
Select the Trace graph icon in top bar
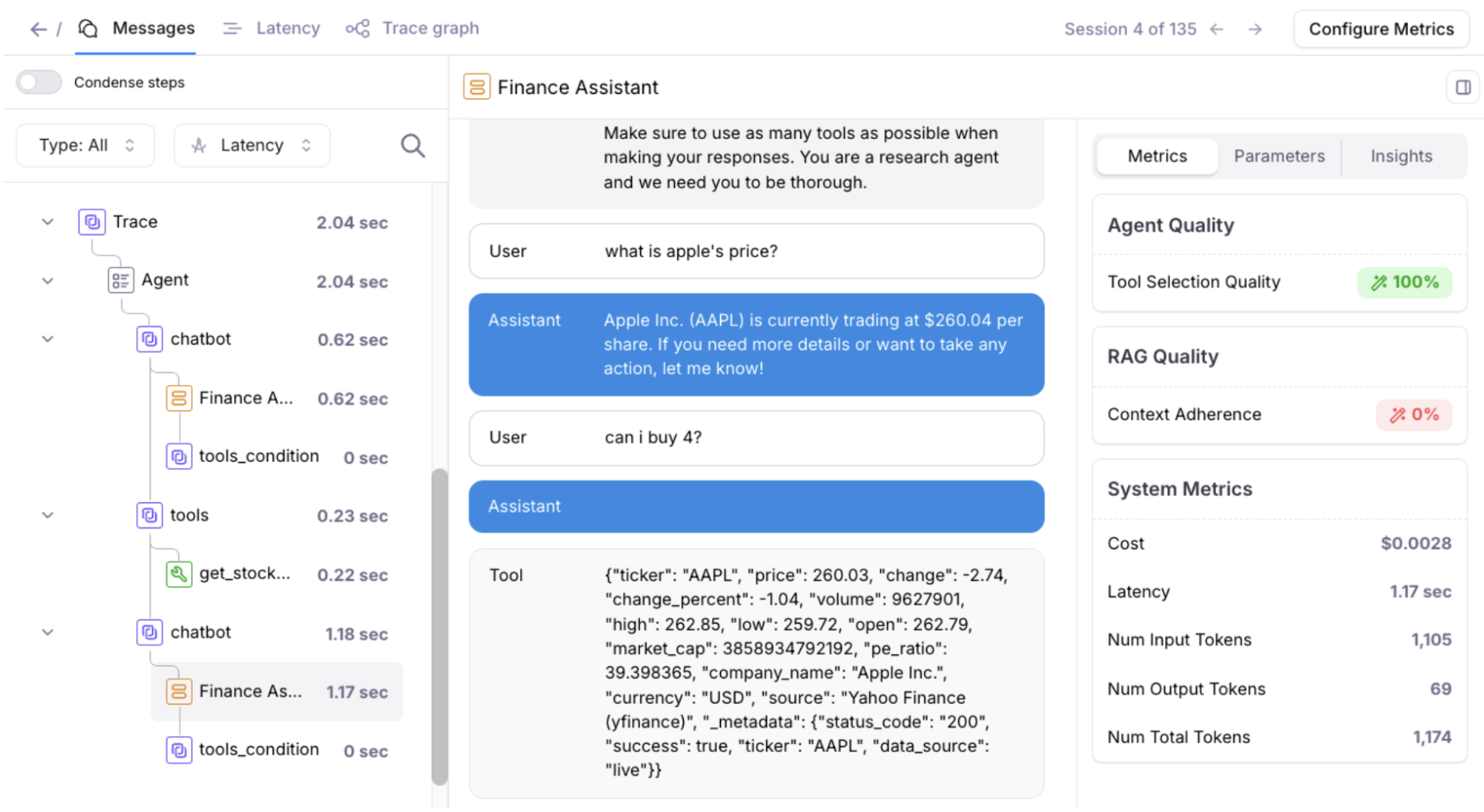tap(357, 27)
